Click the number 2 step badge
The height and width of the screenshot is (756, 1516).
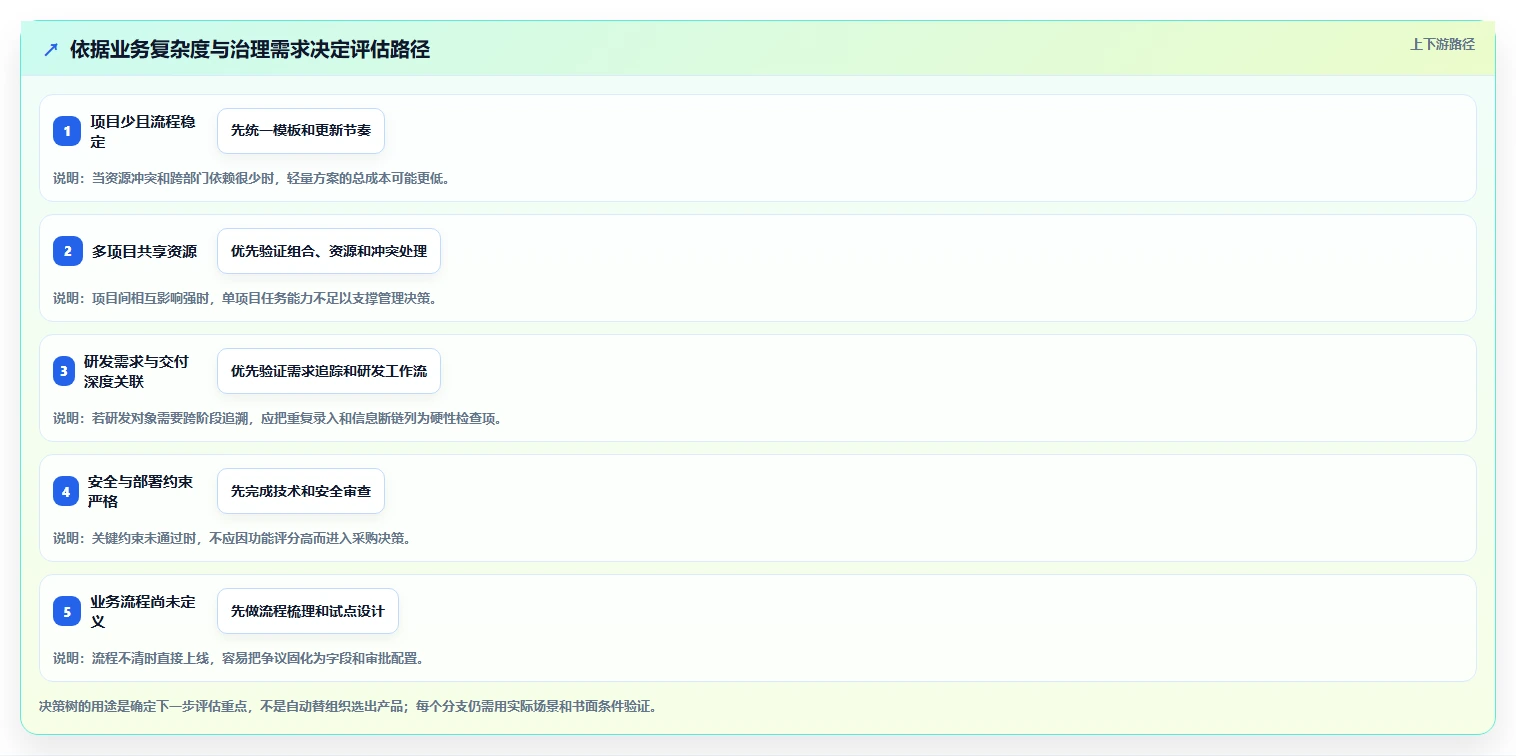(x=67, y=251)
